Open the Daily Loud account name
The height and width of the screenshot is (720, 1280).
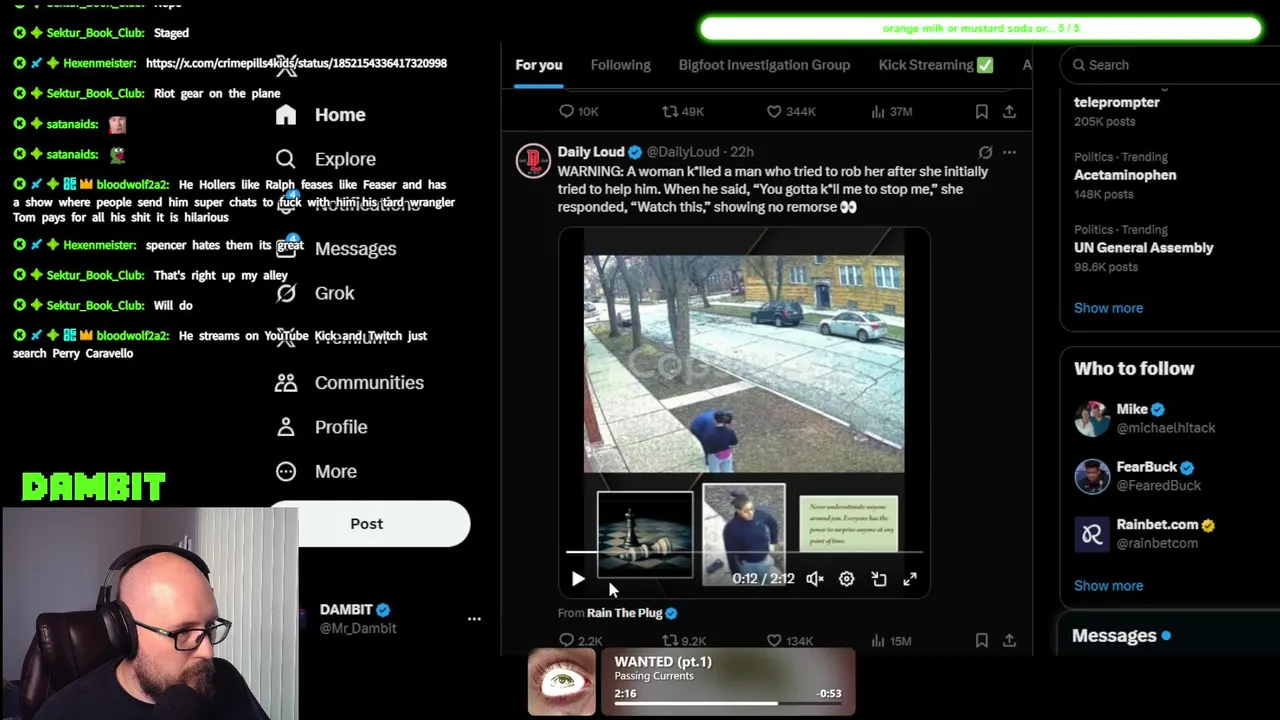591,152
